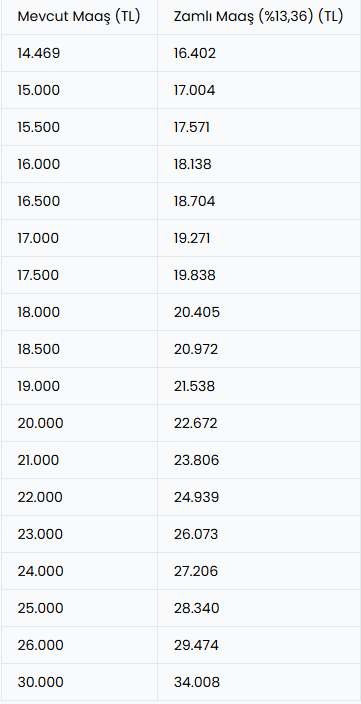Click the 34.008 raised salary cell
The image size is (361, 704).
pos(259,682)
